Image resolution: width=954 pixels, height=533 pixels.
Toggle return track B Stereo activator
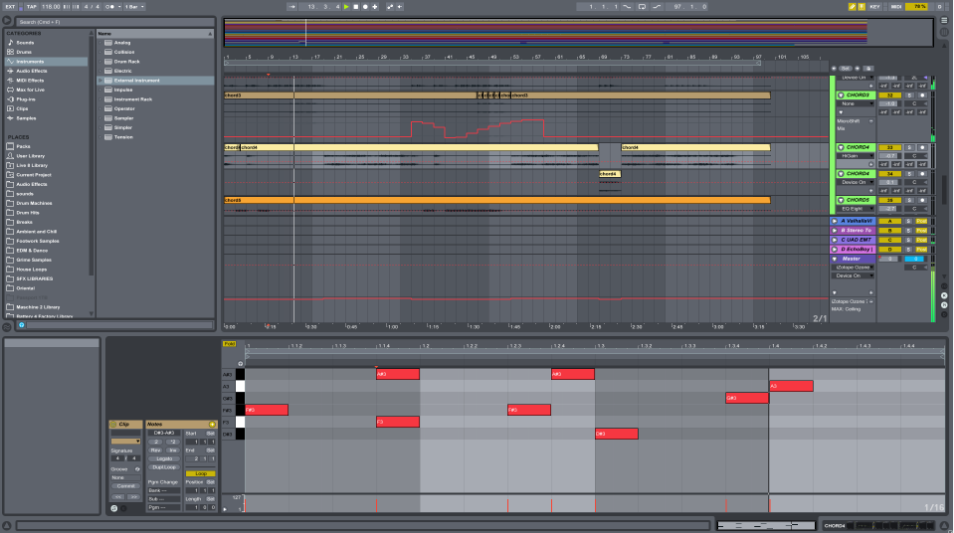click(890, 231)
